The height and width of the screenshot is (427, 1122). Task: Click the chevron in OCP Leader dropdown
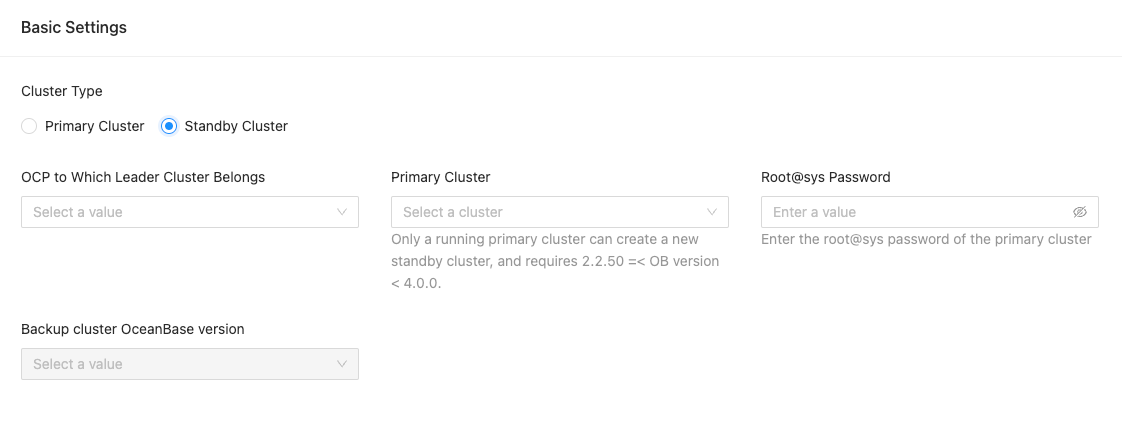pos(342,212)
